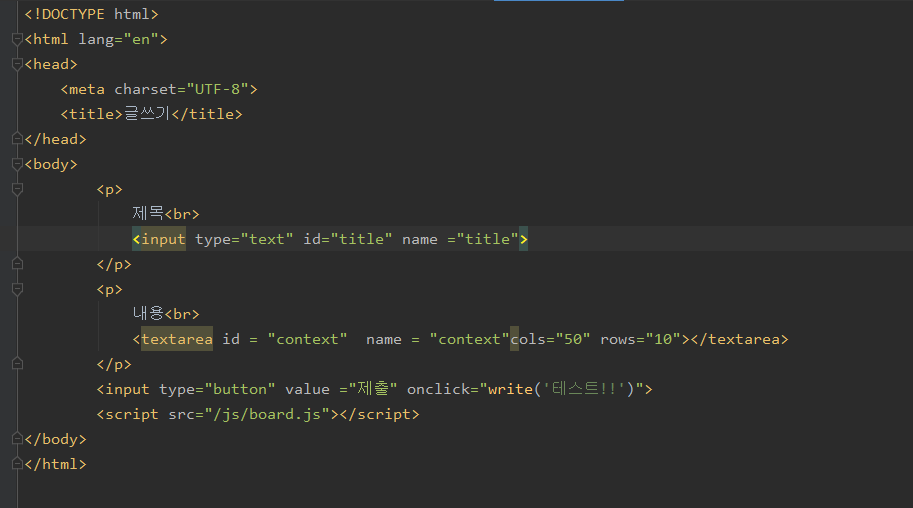Collapse the <html lang="en"> fold marker
Image resolution: width=913 pixels, height=508 pixels.
17,40
